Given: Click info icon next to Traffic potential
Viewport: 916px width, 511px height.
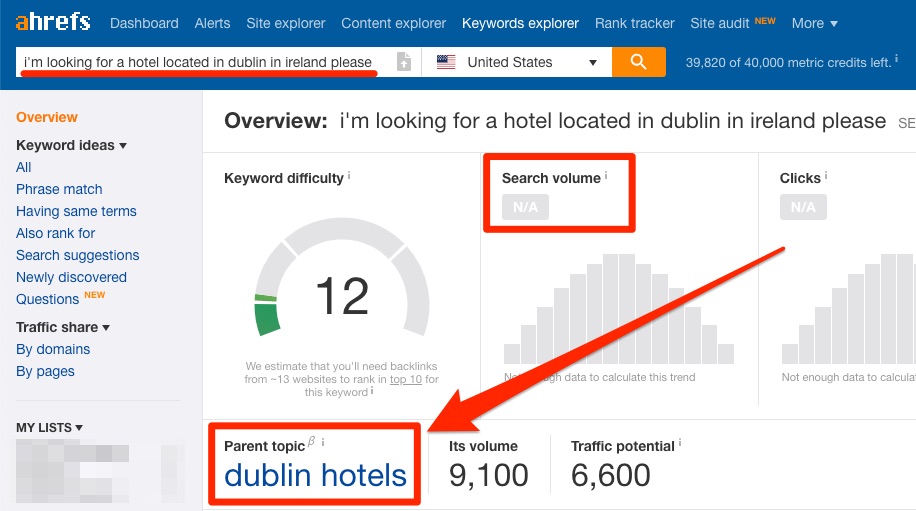Looking at the screenshot, I should 679,443.
